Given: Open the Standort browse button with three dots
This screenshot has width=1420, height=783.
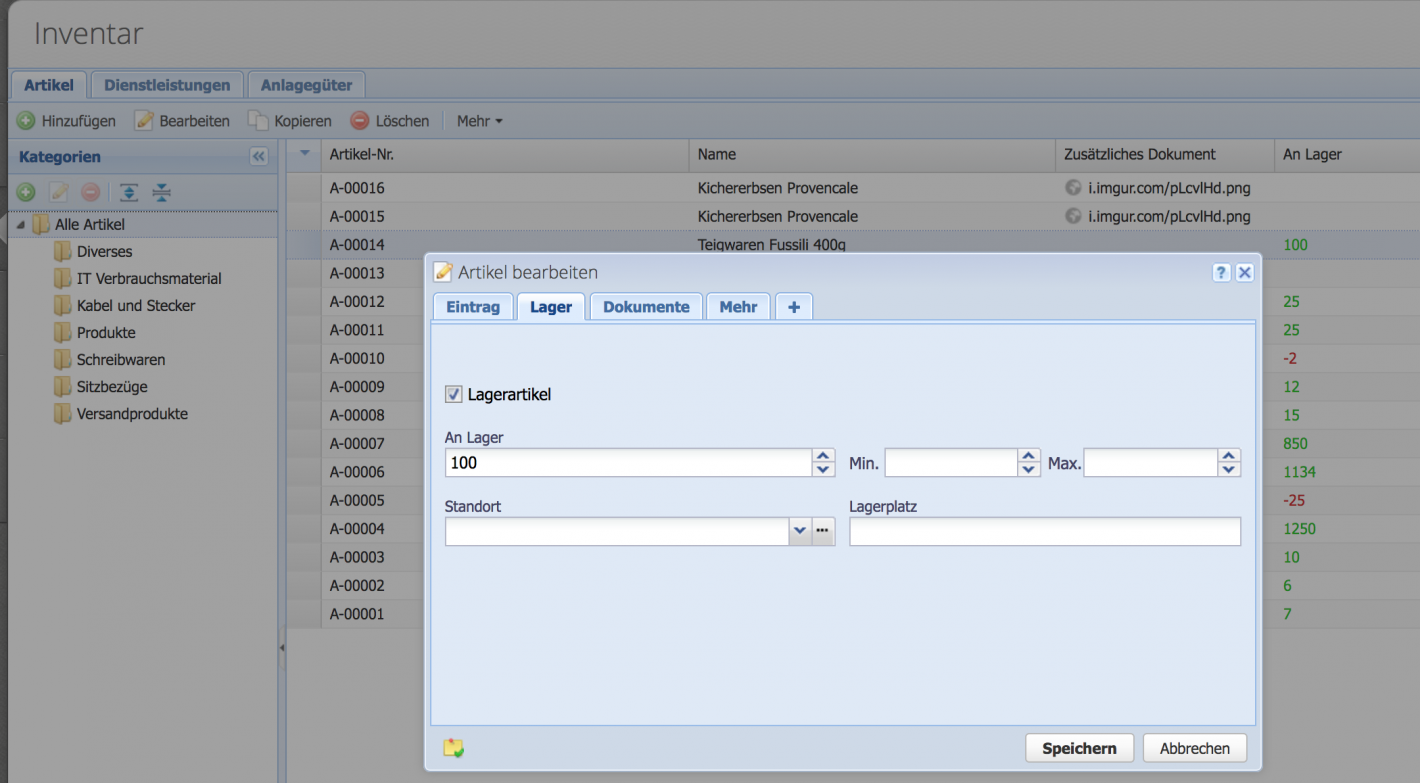Looking at the screenshot, I should click(x=822, y=531).
